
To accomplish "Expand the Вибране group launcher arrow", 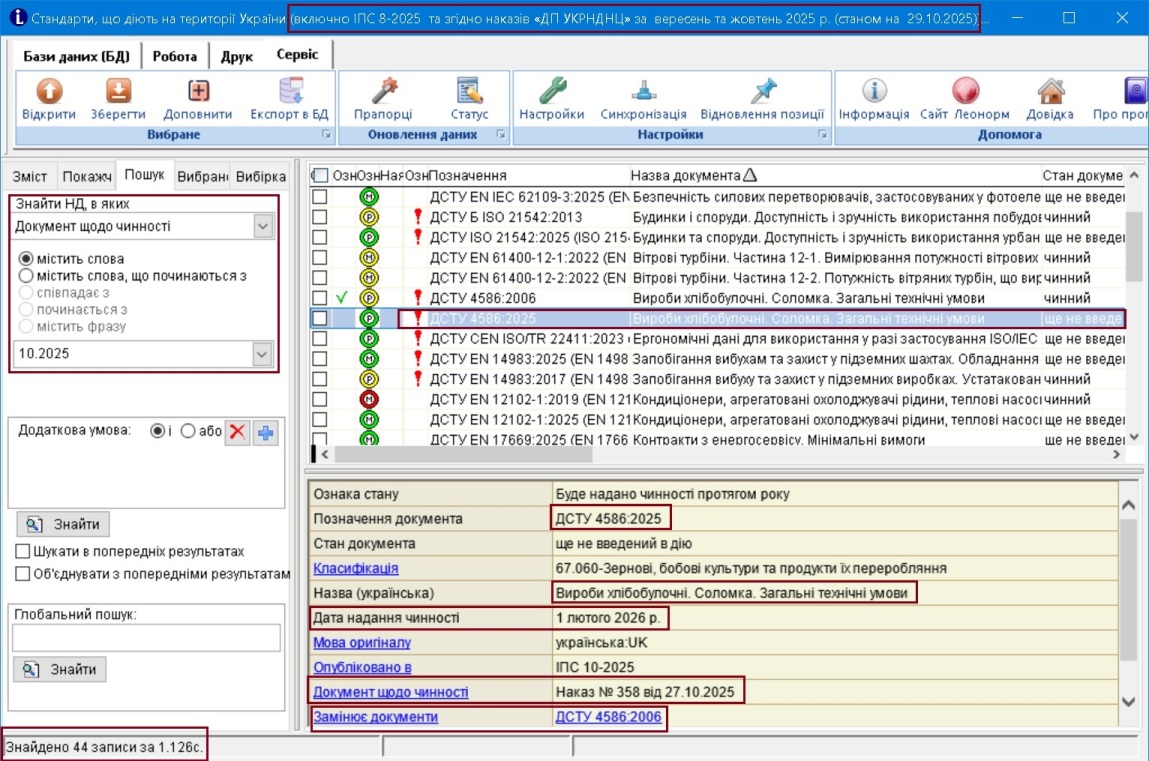I will click(325, 135).
